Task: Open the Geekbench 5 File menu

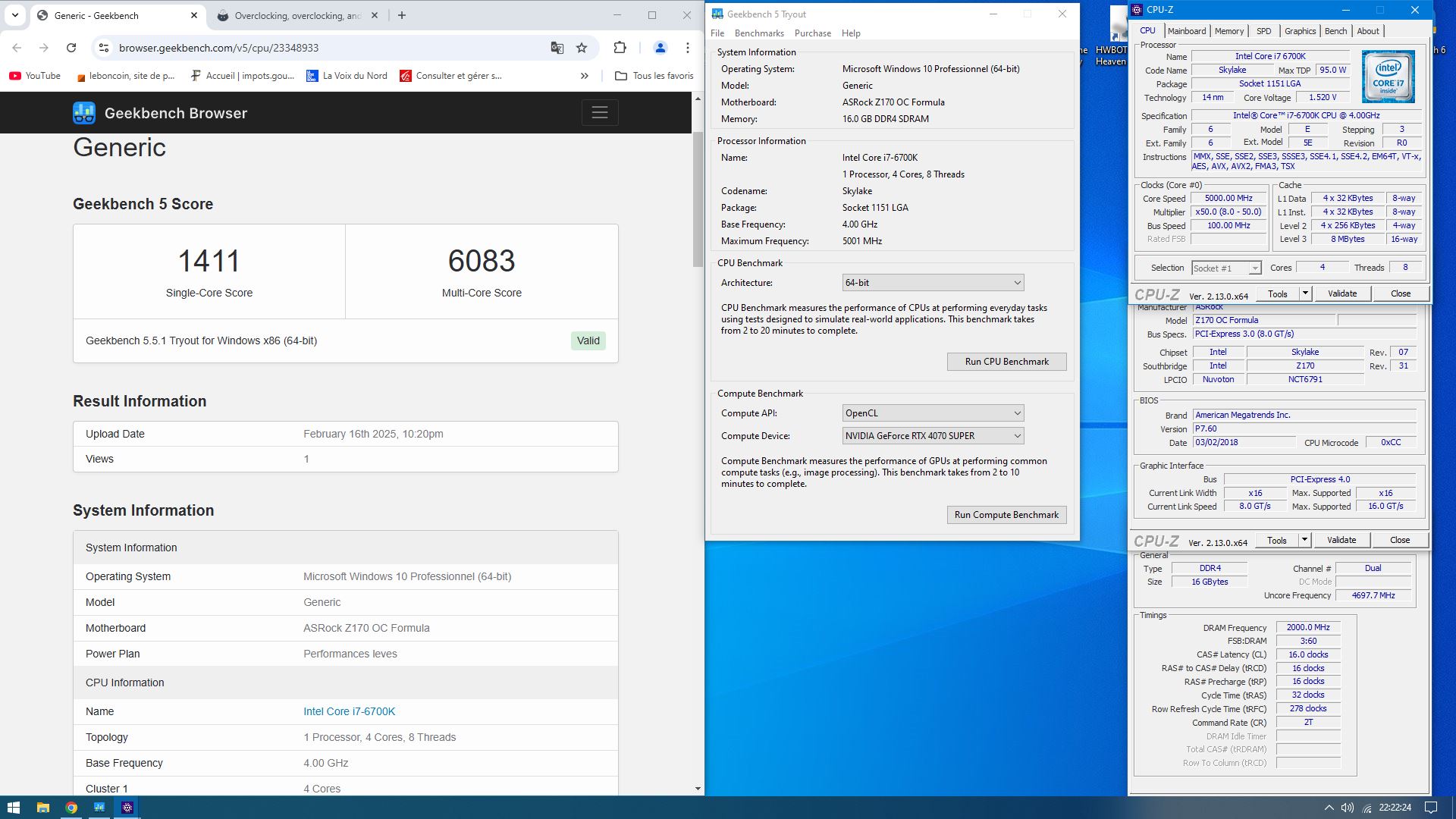Action: click(x=717, y=33)
